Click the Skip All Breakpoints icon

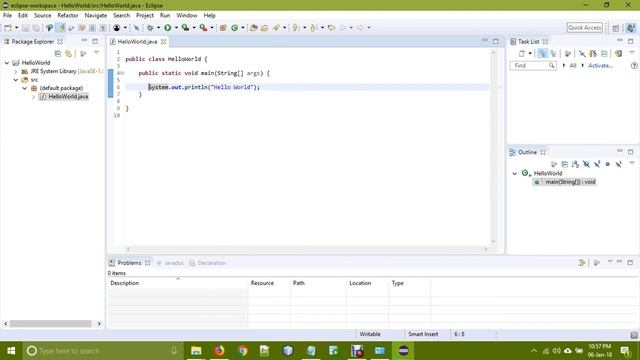coord(136,28)
